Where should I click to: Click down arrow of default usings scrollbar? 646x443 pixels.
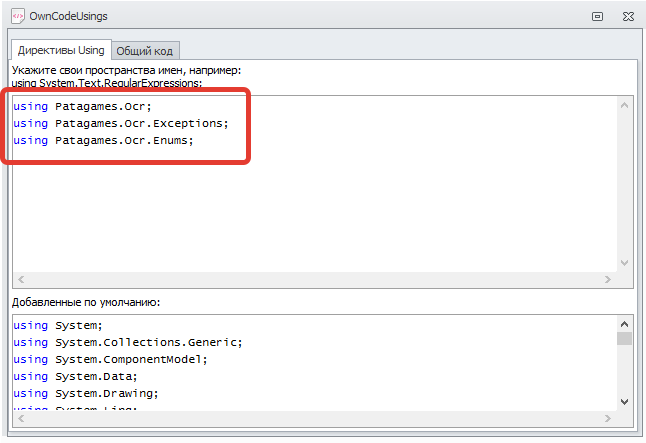pyautogui.click(x=624, y=402)
